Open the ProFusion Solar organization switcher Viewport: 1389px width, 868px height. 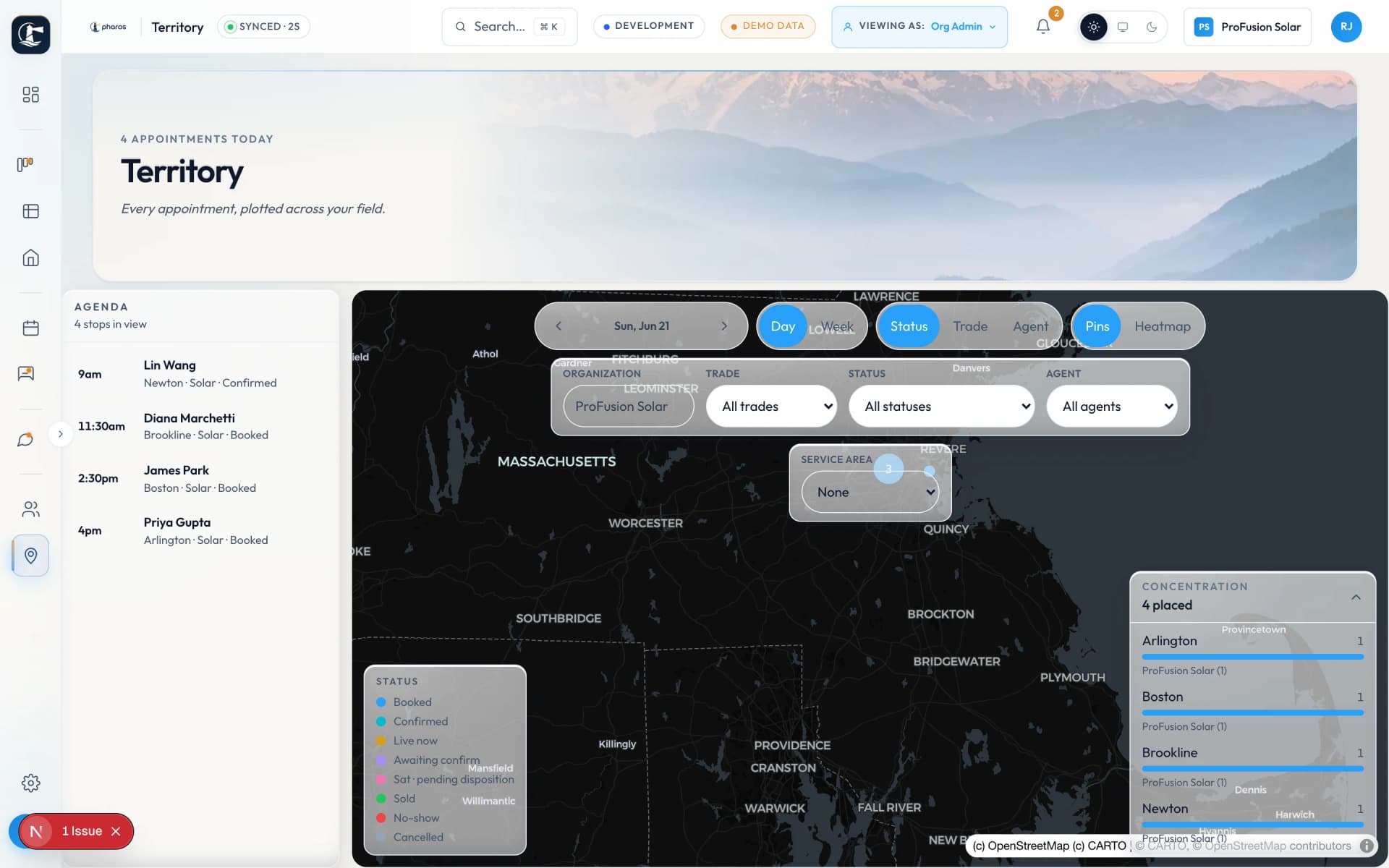coord(1247,27)
